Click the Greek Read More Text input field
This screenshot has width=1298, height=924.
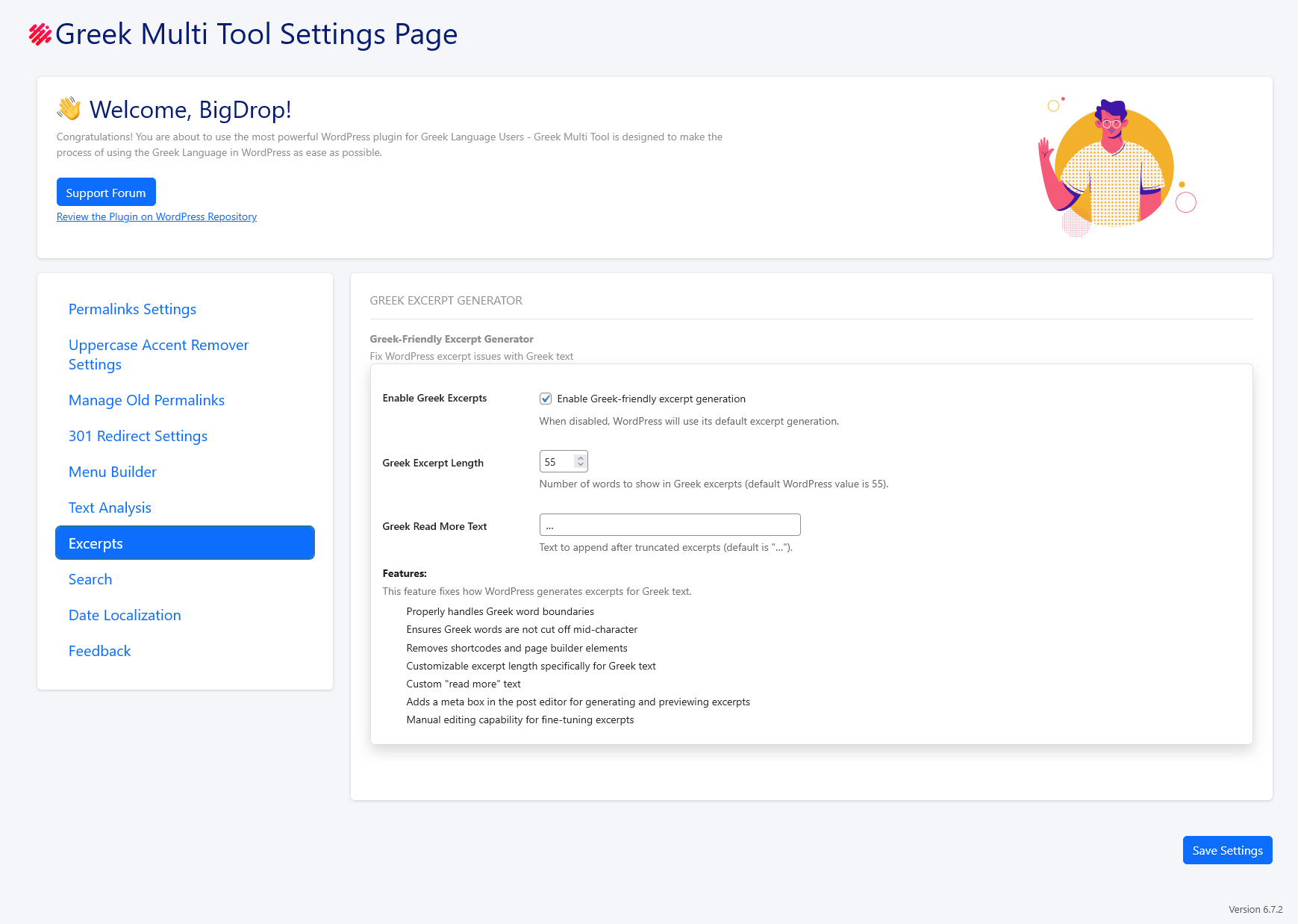670,525
